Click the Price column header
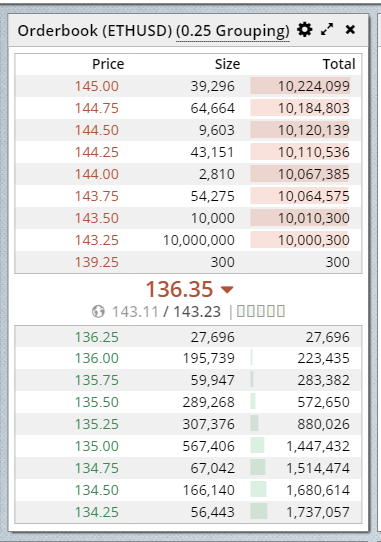The width and height of the screenshot is (381, 542). [108, 64]
